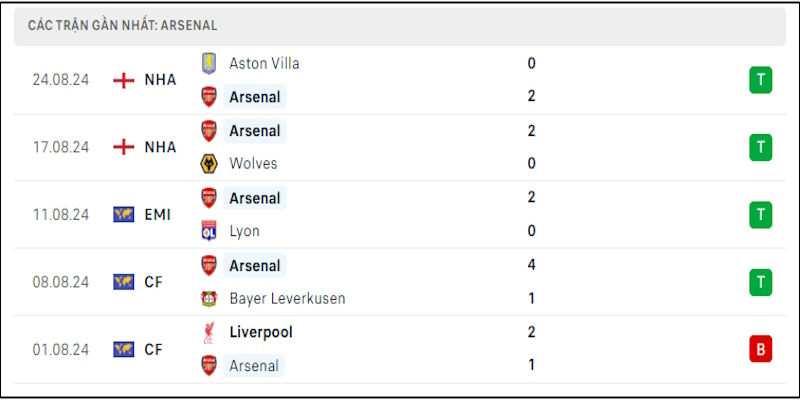800x400 pixels.
Task: Click the 08.08.24 match date
Action: (61, 282)
